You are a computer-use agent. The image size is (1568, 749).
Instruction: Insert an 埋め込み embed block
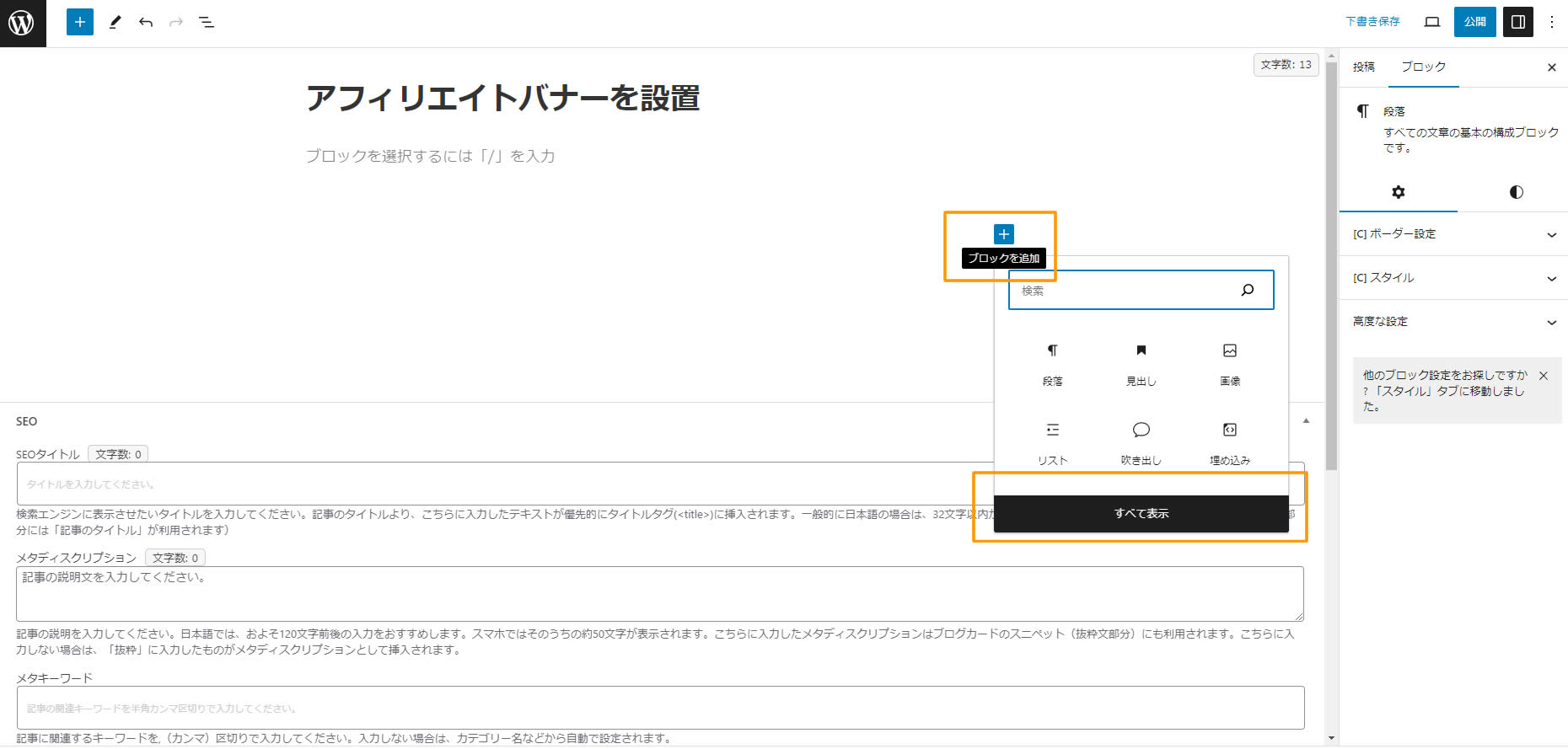click(x=1230, y=444)
